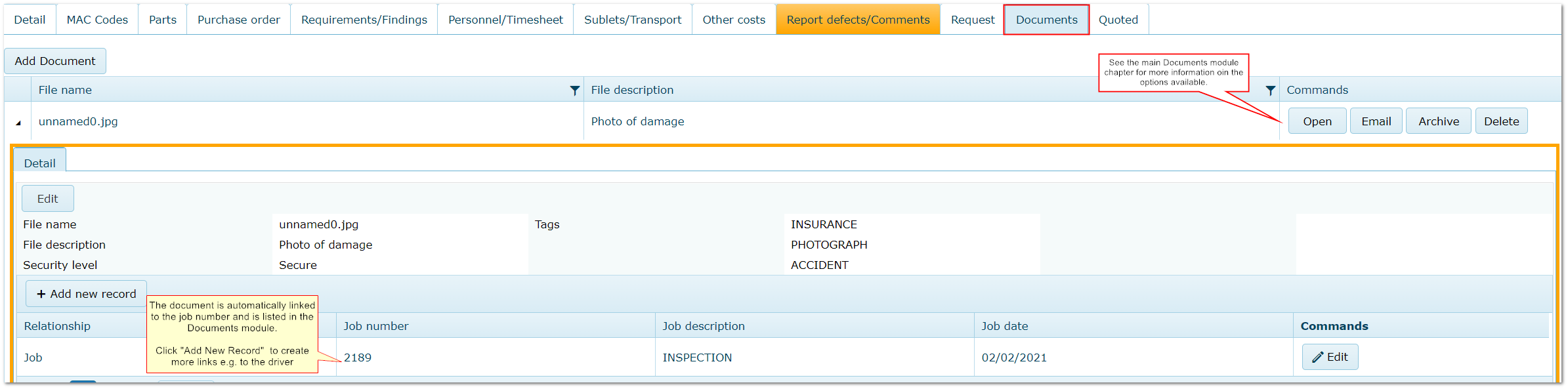
Task: Click Edit pencil button for Job 2189
Action: tap(1330, 357)
